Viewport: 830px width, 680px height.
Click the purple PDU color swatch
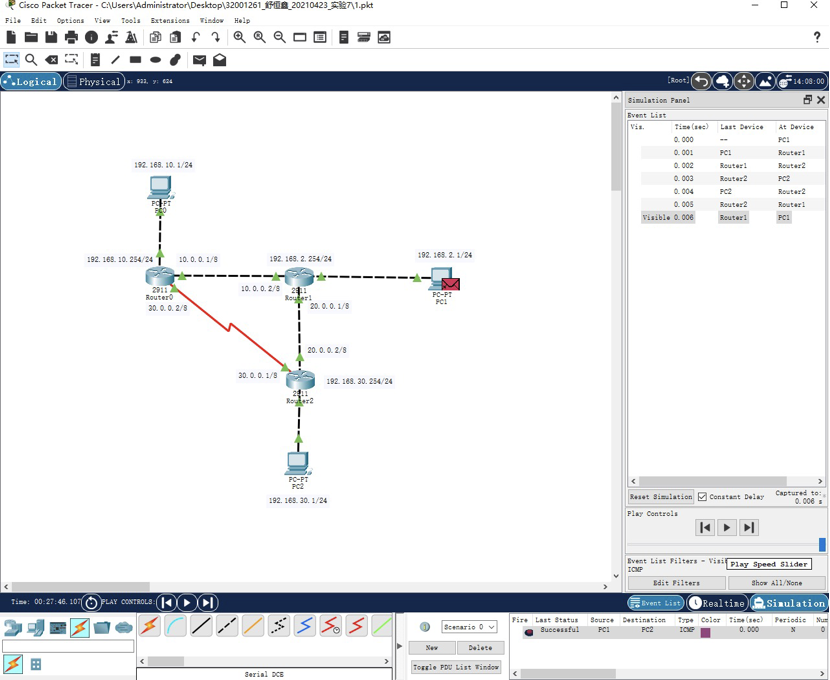(x=705, y=632)
